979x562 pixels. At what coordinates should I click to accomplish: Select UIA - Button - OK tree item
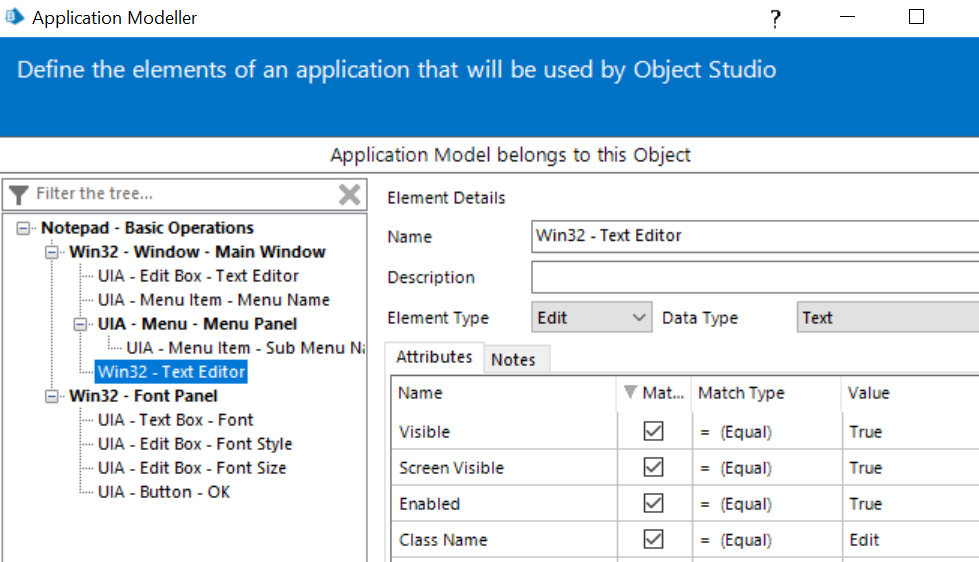pyautogui.click(x=164, y=492)
